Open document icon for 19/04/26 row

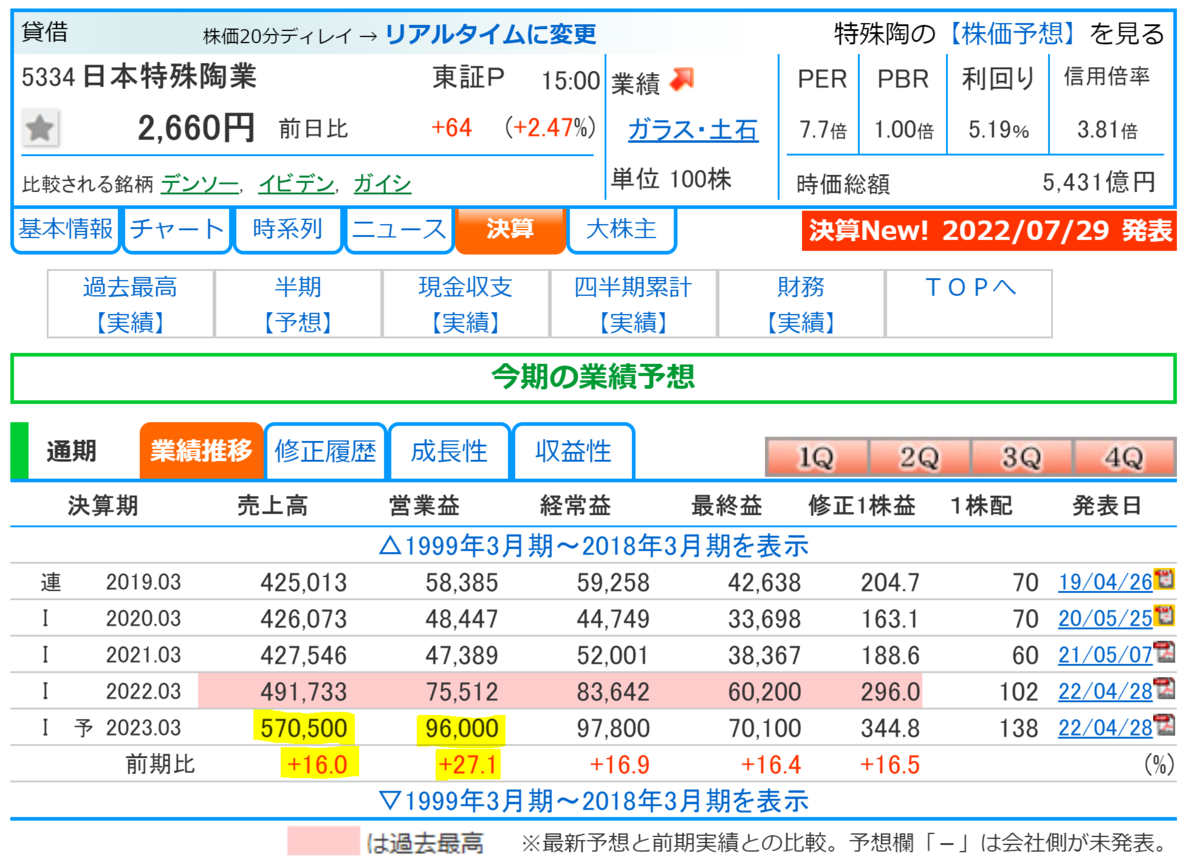click(1164, 579)
